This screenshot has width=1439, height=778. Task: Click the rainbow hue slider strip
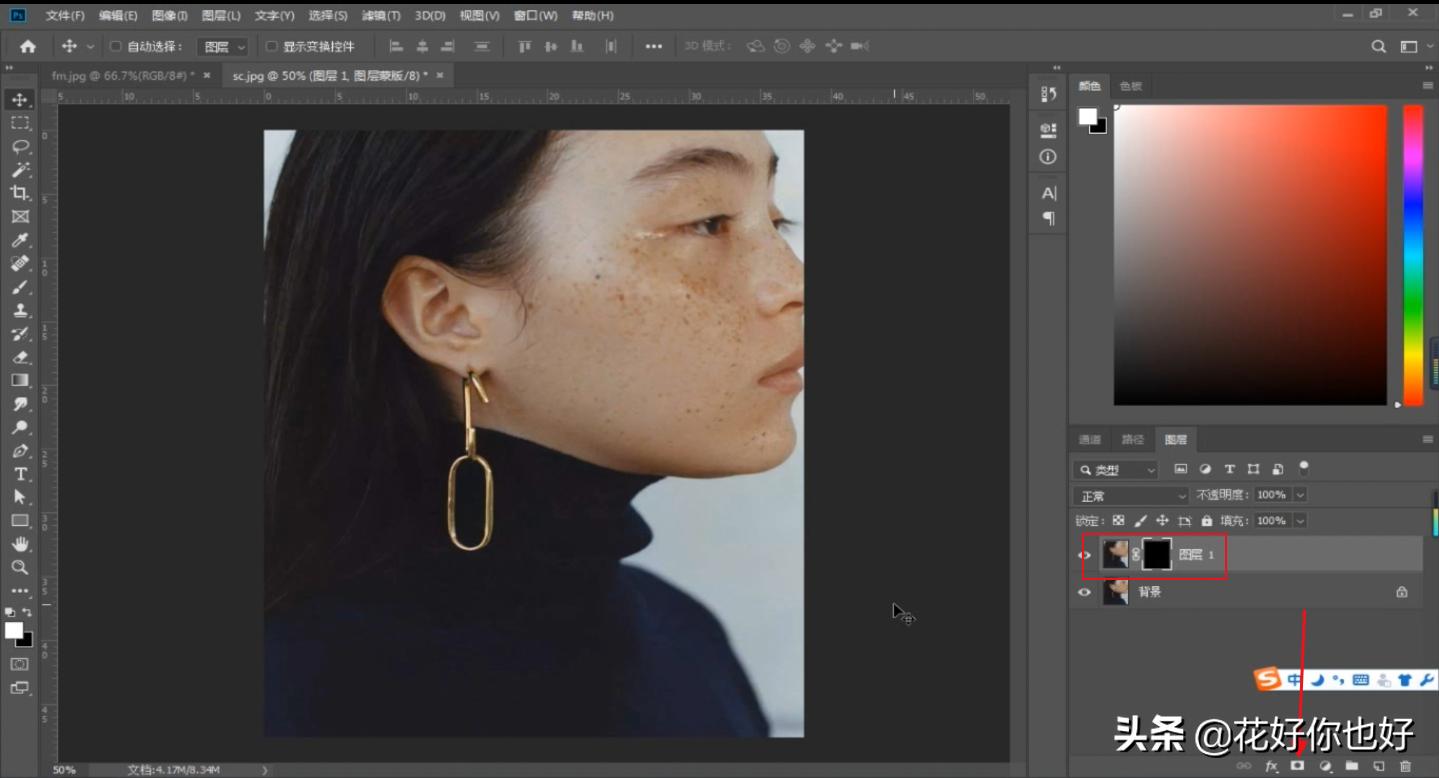(x=1412, y=255)
